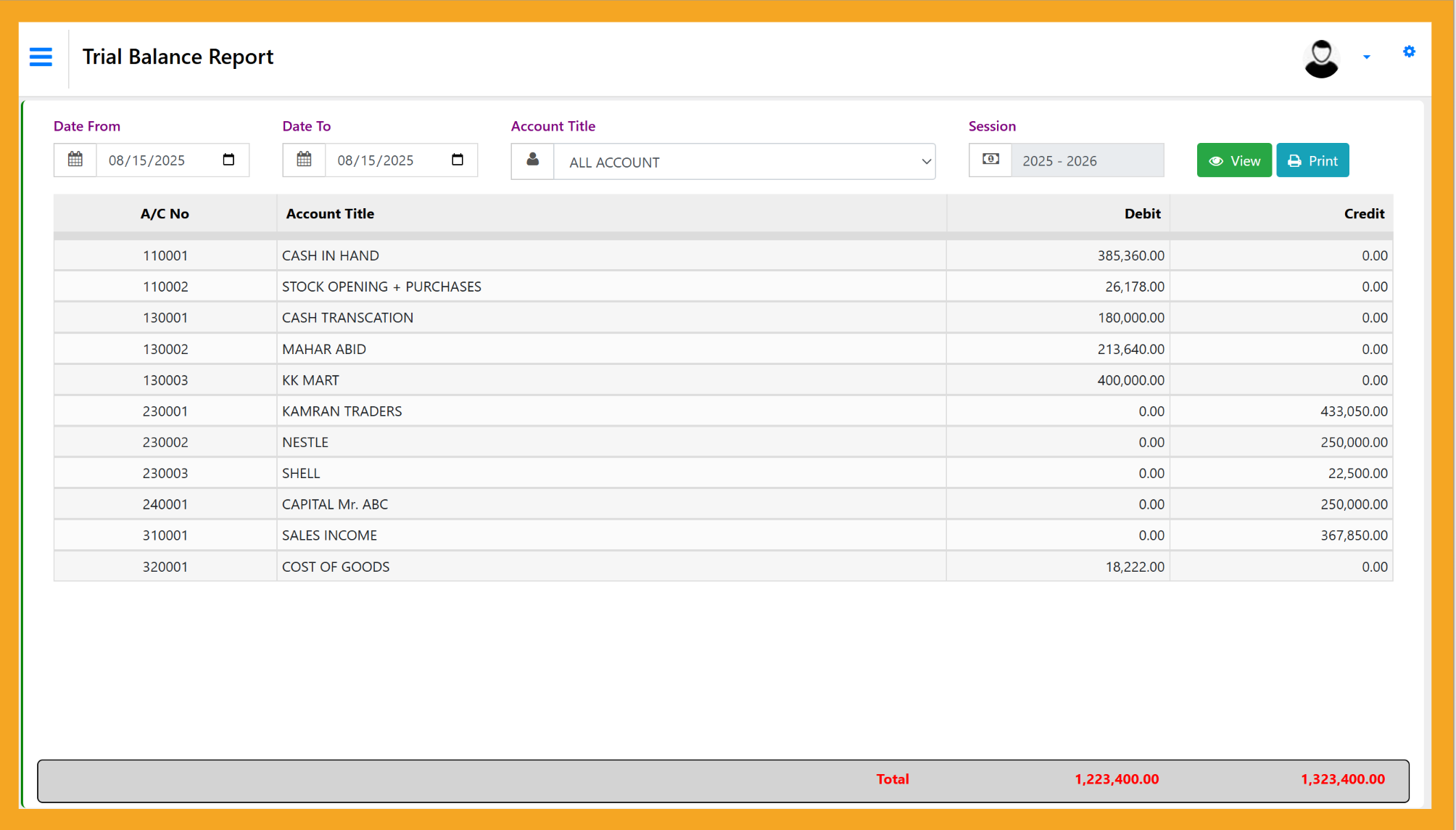The image size is (1456, 830).
Task: Click the Debit column header
Action: click(x=1142, y=213)
